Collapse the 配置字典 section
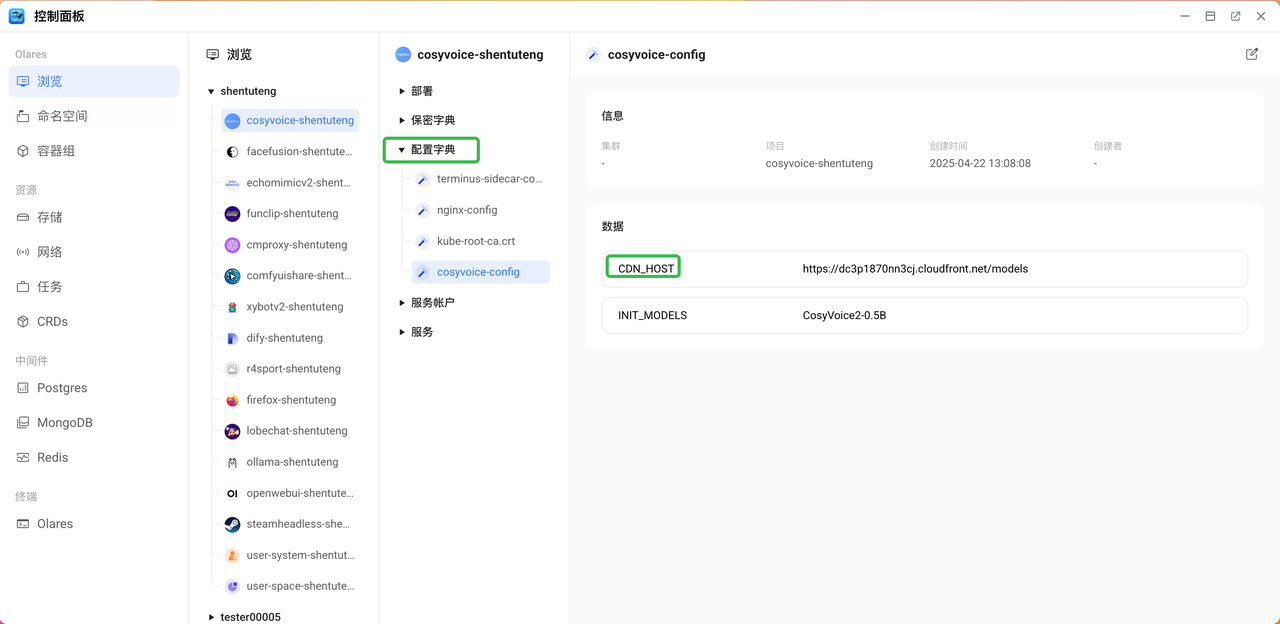The image size is (1280, 624). pos(402,150)
